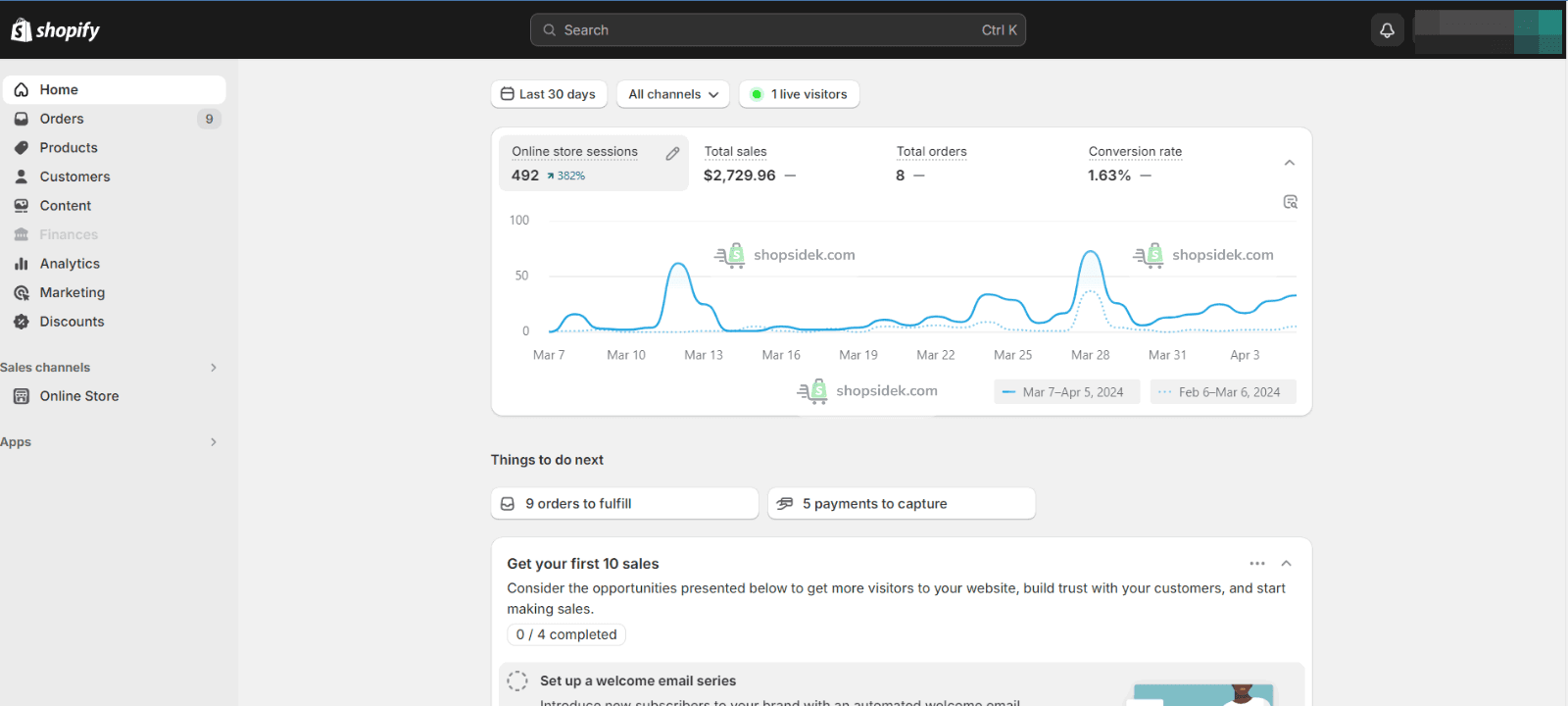Open the report view icon above chart

(1290, 202)
